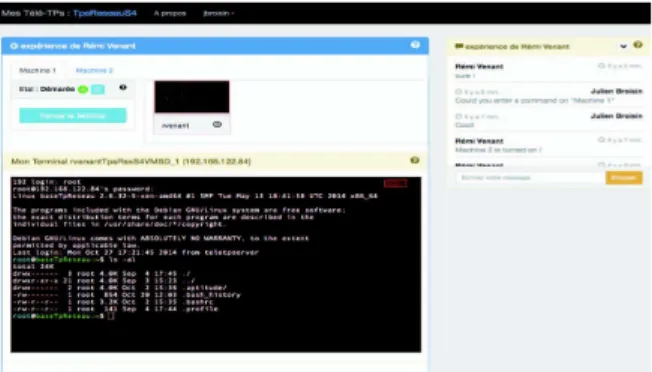Click the '.profile' line in the terminal
Screen dimensions: 652x372
point(116,309)
